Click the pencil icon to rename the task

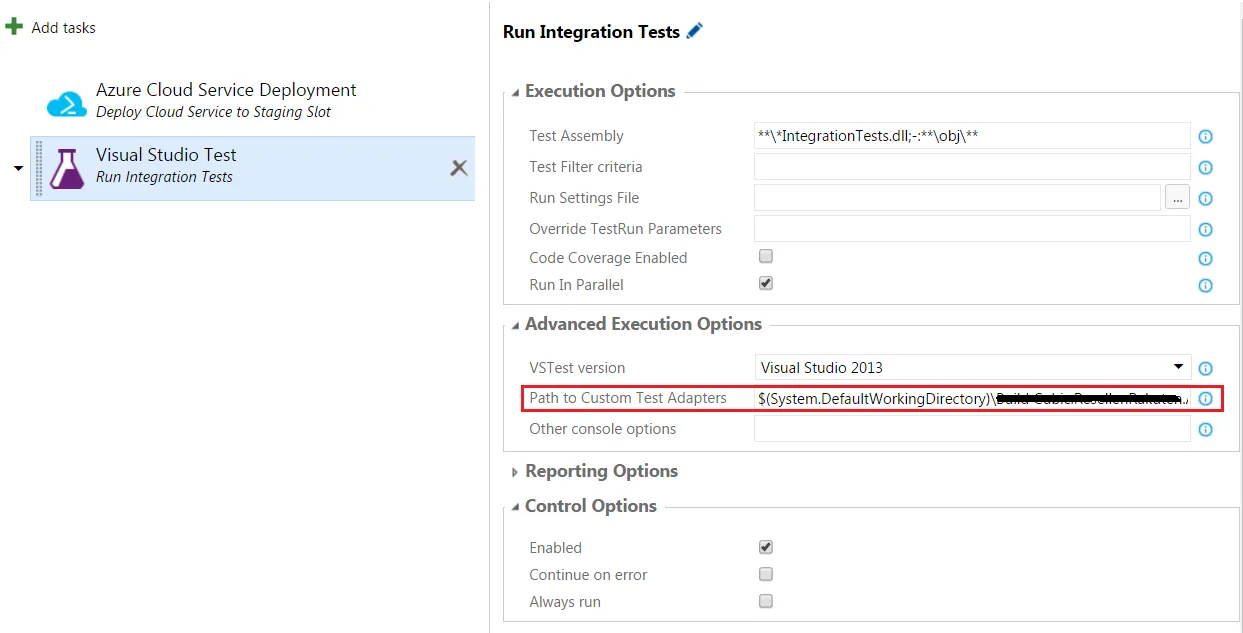click(x=695, y=31)
